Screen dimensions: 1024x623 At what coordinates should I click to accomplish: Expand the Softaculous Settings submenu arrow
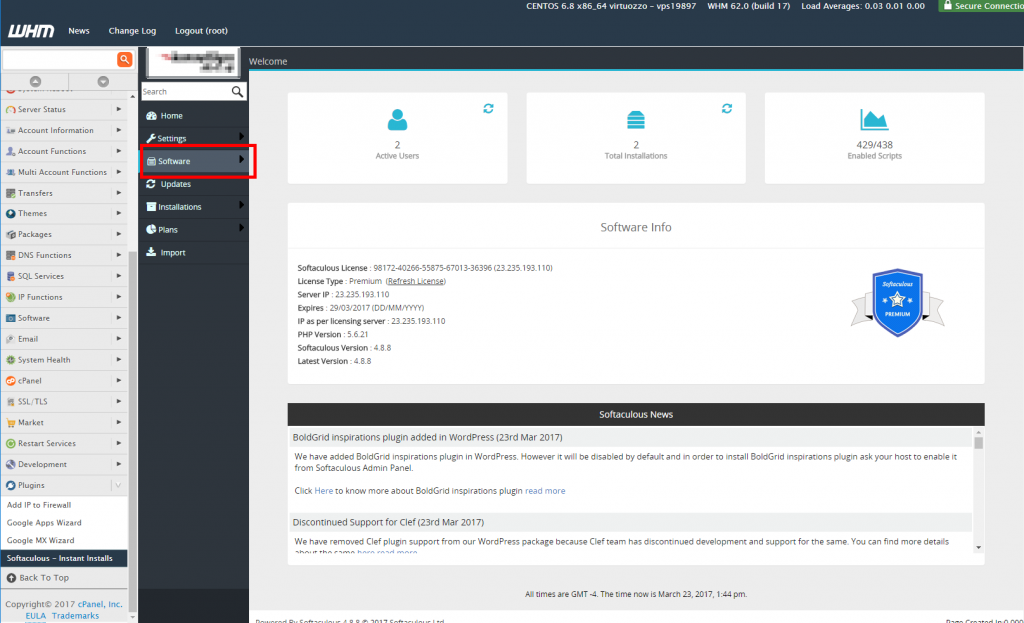[241, 137]
